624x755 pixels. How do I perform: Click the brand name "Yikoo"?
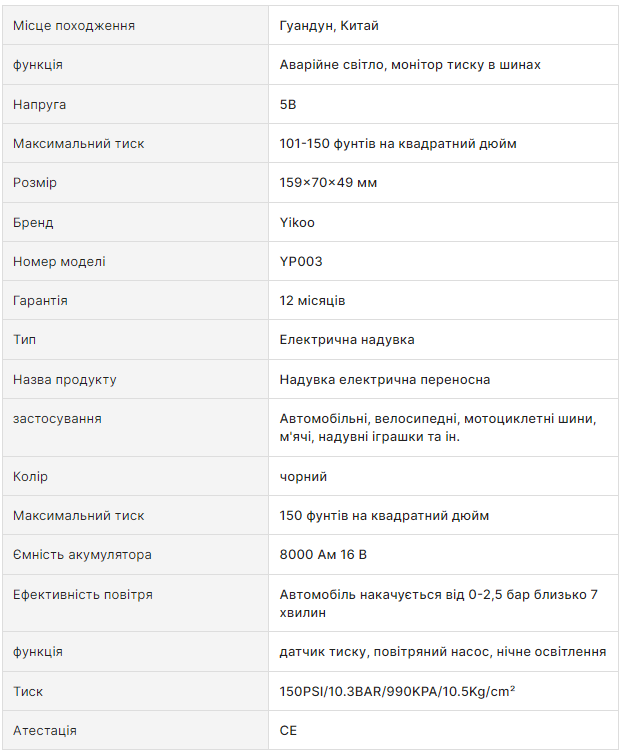pos(297,222)
